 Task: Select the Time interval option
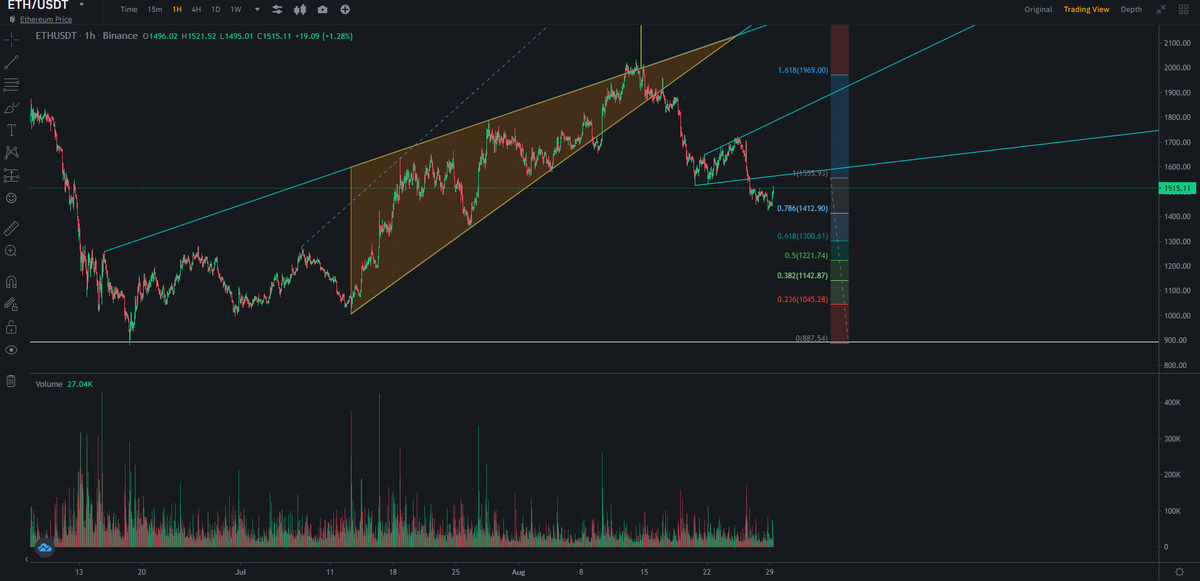click(x=128, y=9)
